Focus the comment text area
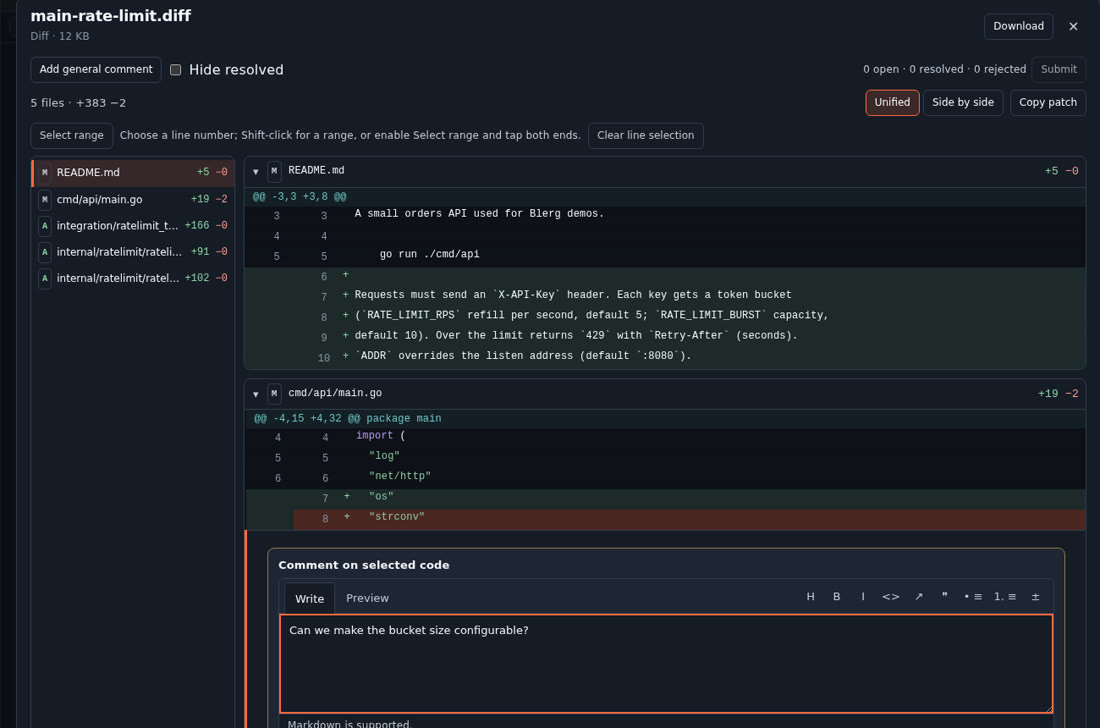Image resolution: width=1100 pixels, height=728 pixels. [666, 663]
